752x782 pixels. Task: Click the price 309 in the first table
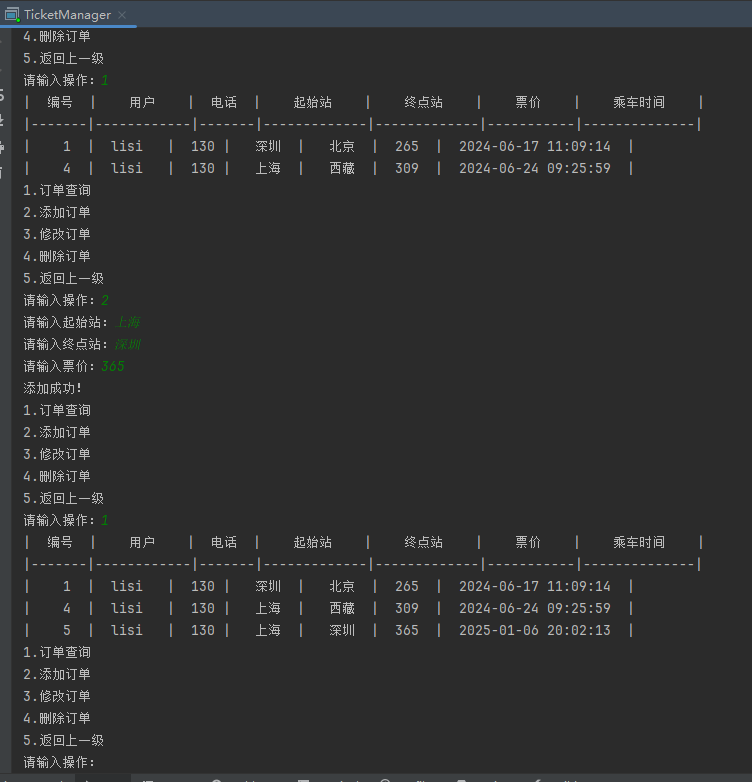point(406,168)
